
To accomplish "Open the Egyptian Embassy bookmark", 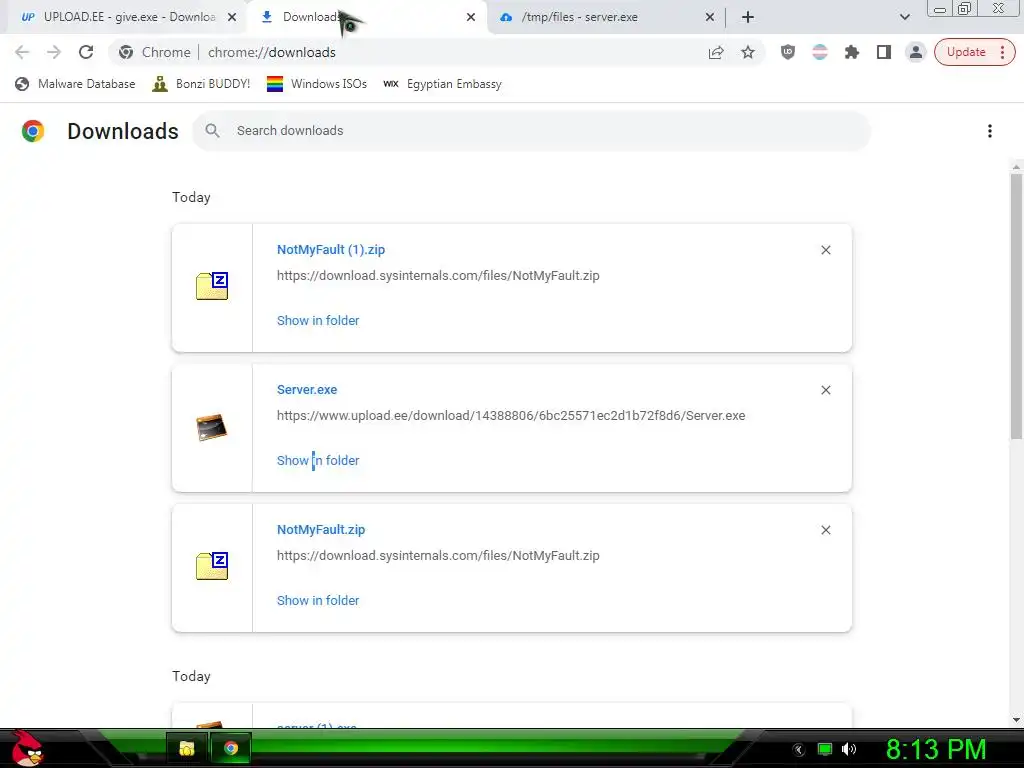I will (443, 84).
